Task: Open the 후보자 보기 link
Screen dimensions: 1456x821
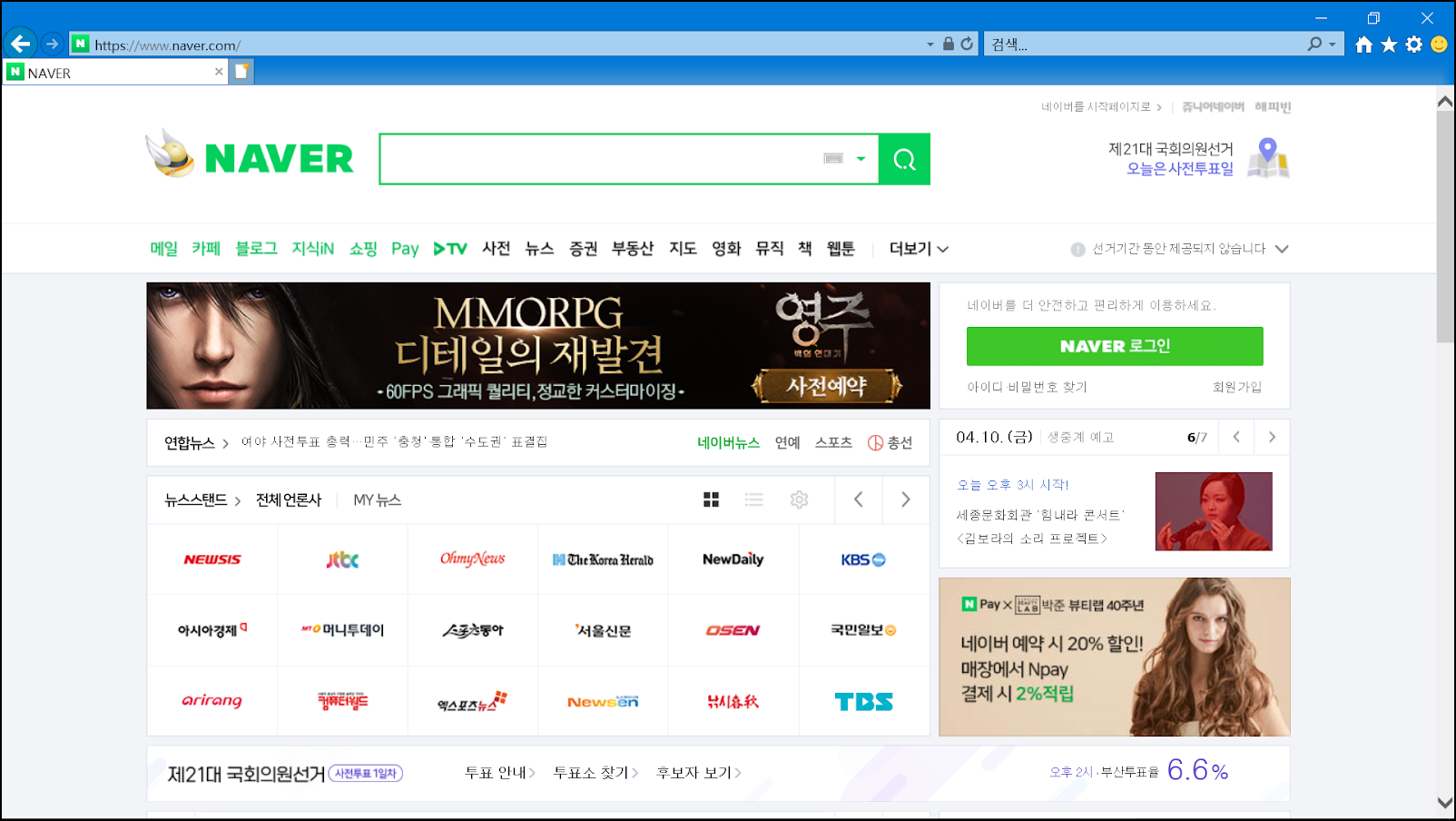Action: (699, 773)
